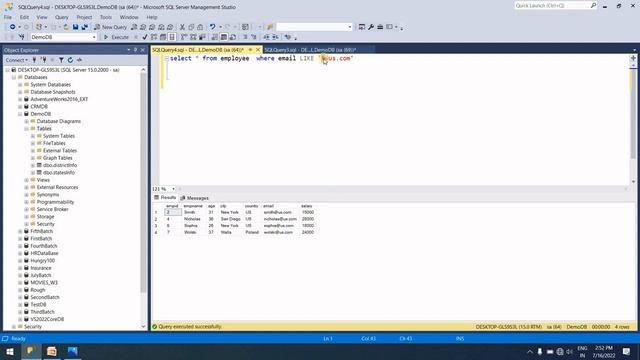Viewport: 640px width, 360px height.
Task: Click the Connect Object Explorer plug icon
Action: (34, 60)
